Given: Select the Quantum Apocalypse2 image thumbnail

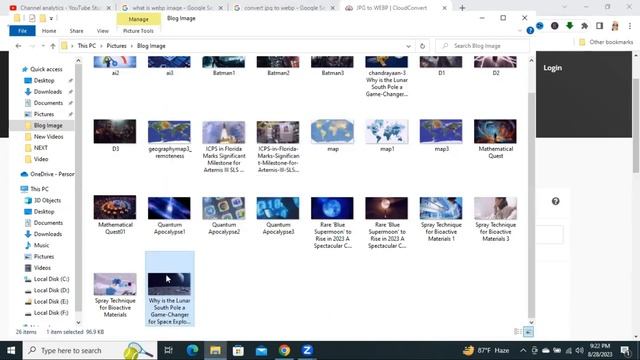Looking at the screenshot, I should 224,208.
